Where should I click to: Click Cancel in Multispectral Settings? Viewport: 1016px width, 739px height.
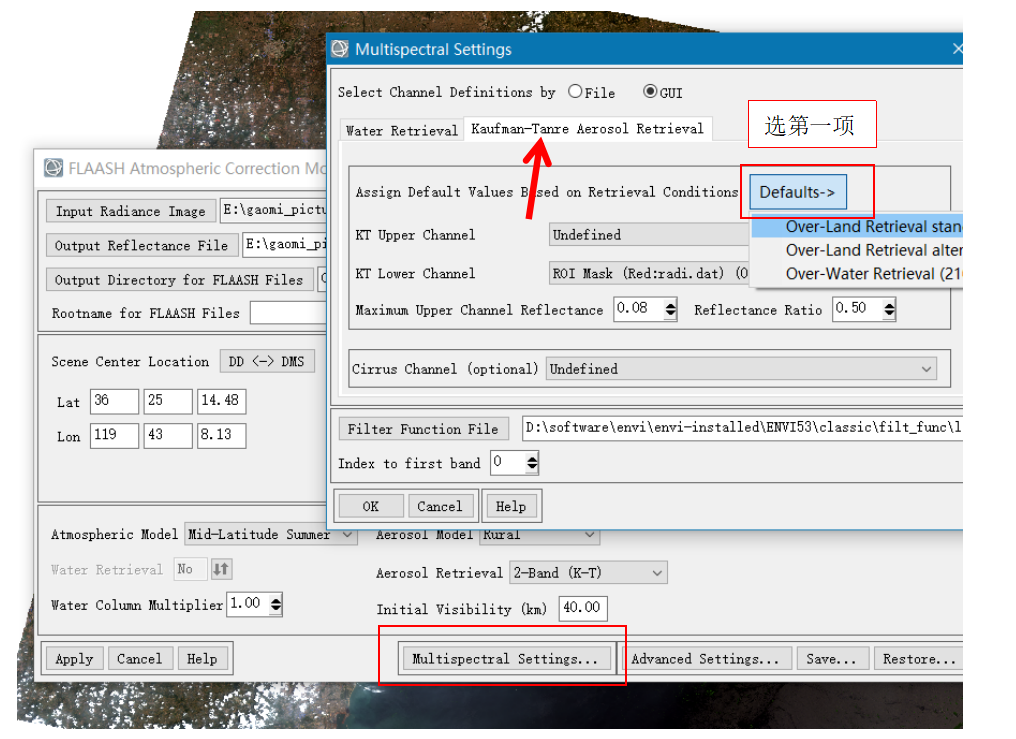[x=440, y=506]
